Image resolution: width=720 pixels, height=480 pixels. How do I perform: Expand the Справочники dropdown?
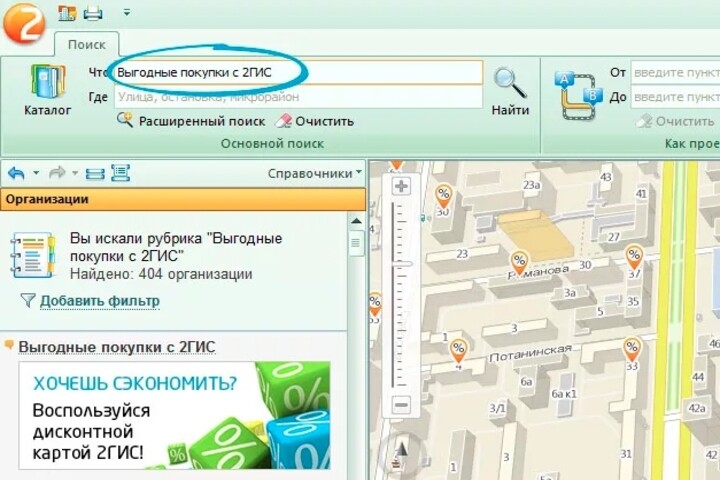pos(315,173)
